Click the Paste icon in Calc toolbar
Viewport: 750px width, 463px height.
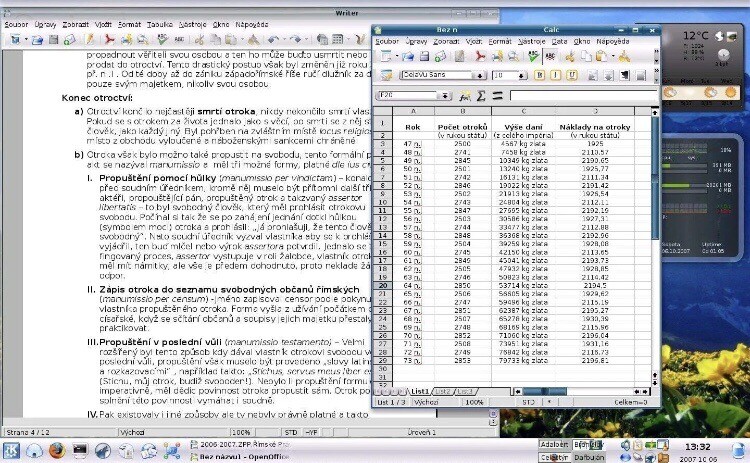tap(602, 57)
